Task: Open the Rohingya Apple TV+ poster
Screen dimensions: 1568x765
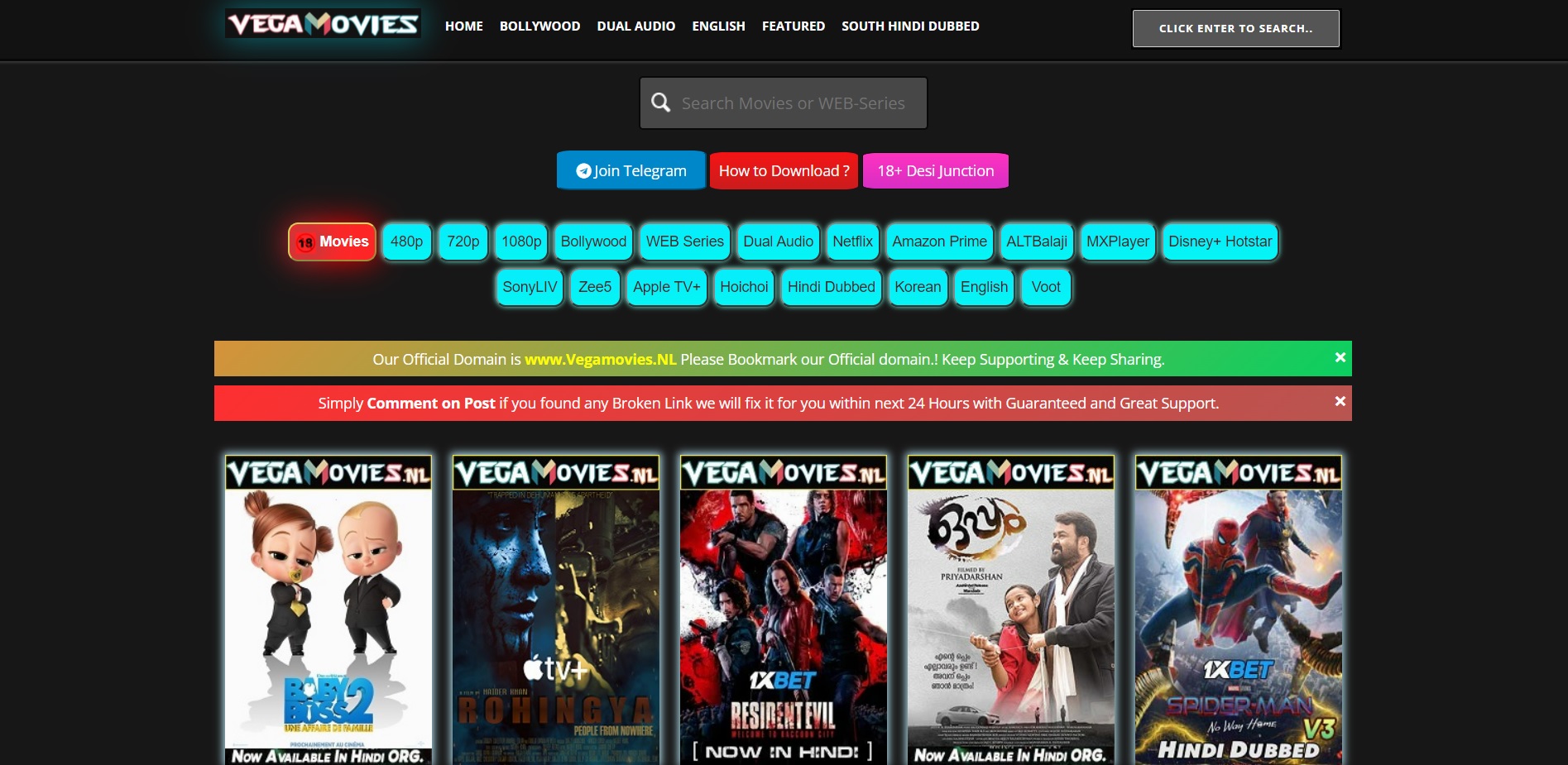Action: (556, 610)
